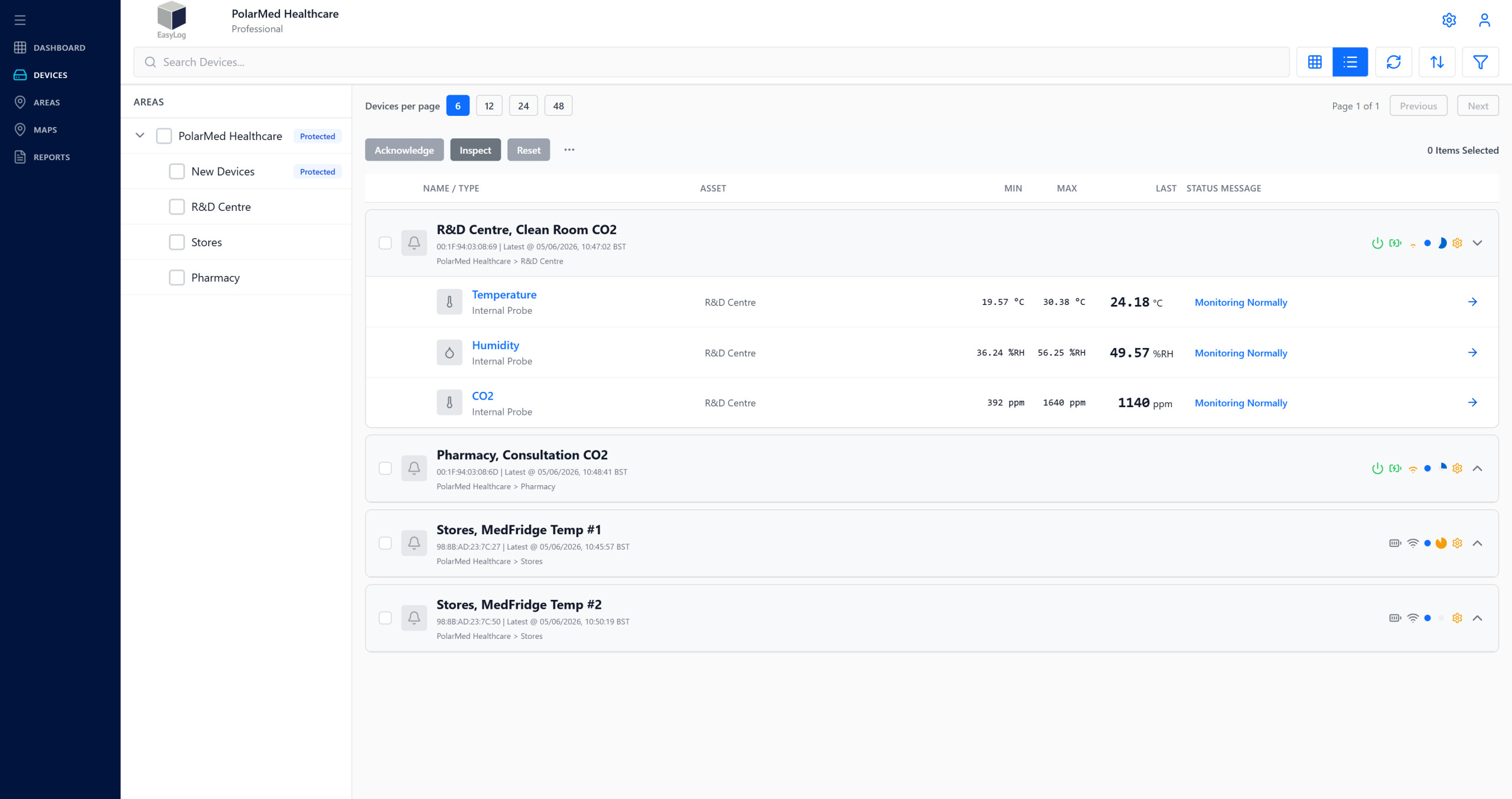Tick the R&D Centre area checkbox
The width and height of the screenshot is (1512, 799).
point(177,207)
